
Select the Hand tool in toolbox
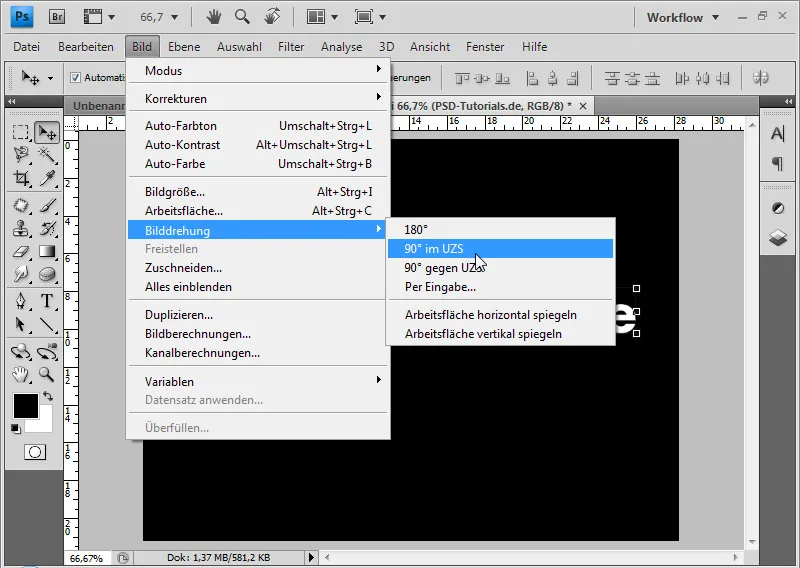[21, 375]
